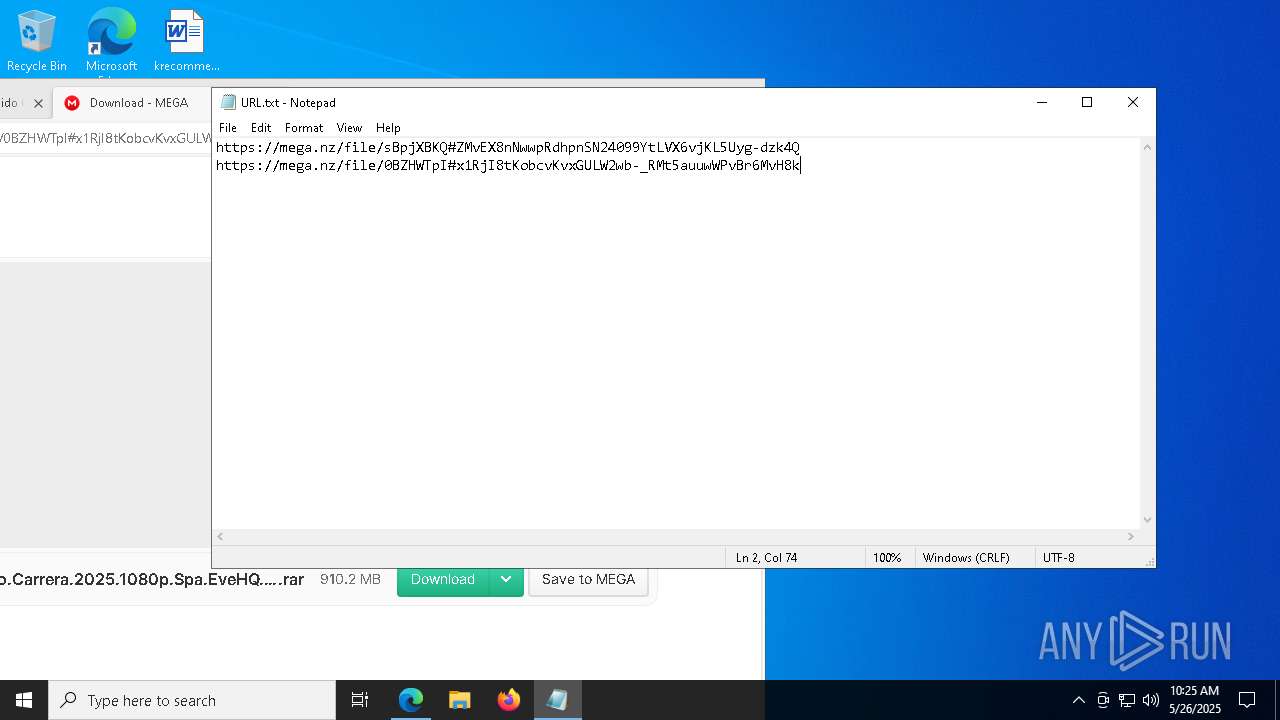Click 910.2 MB file size text
The width and height of the screenshot is (1280, 720).
pyautogui.click(x=350, y=579)
